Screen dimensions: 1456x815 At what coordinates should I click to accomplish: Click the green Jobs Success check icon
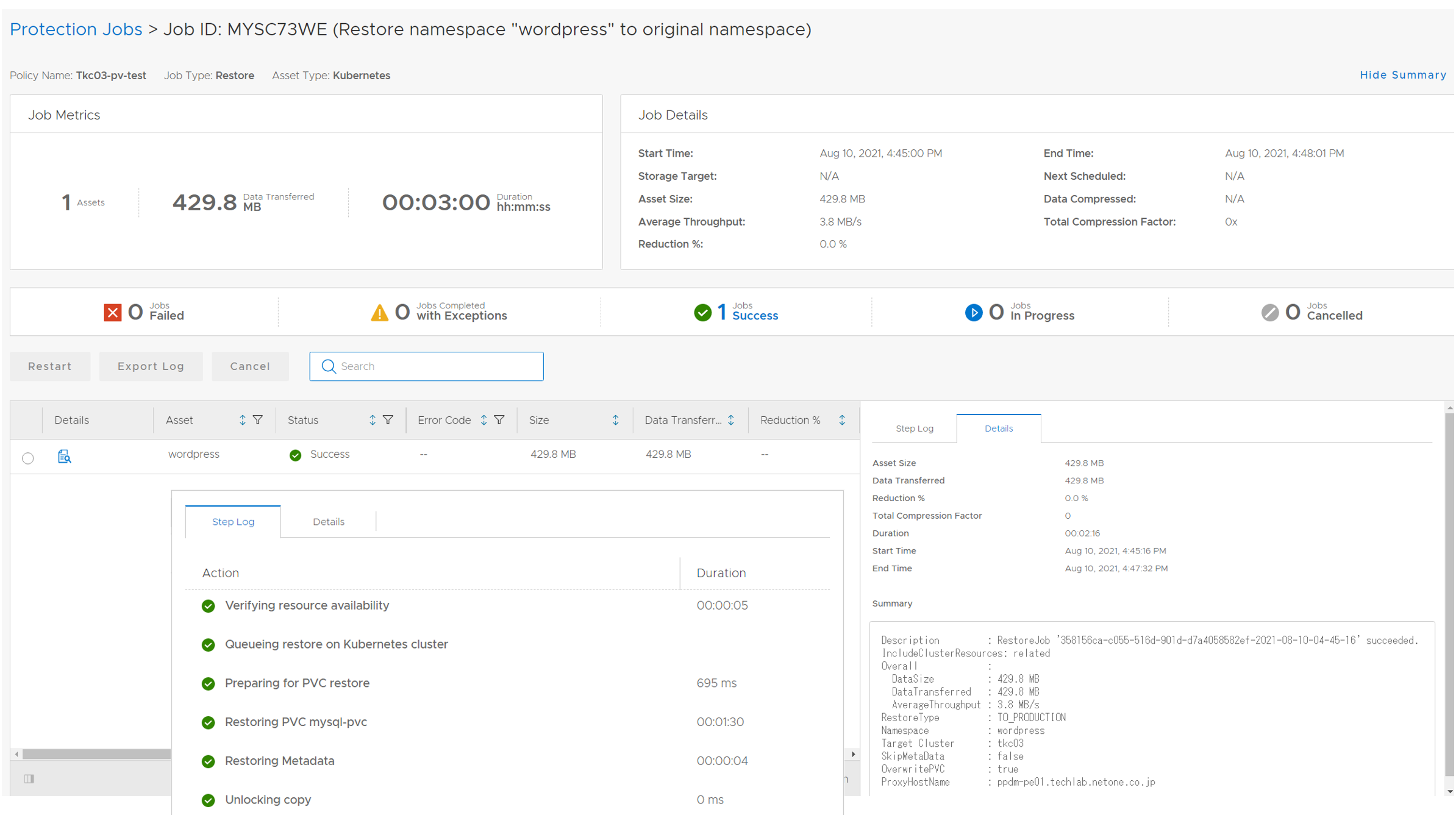[x=702, y=313]
